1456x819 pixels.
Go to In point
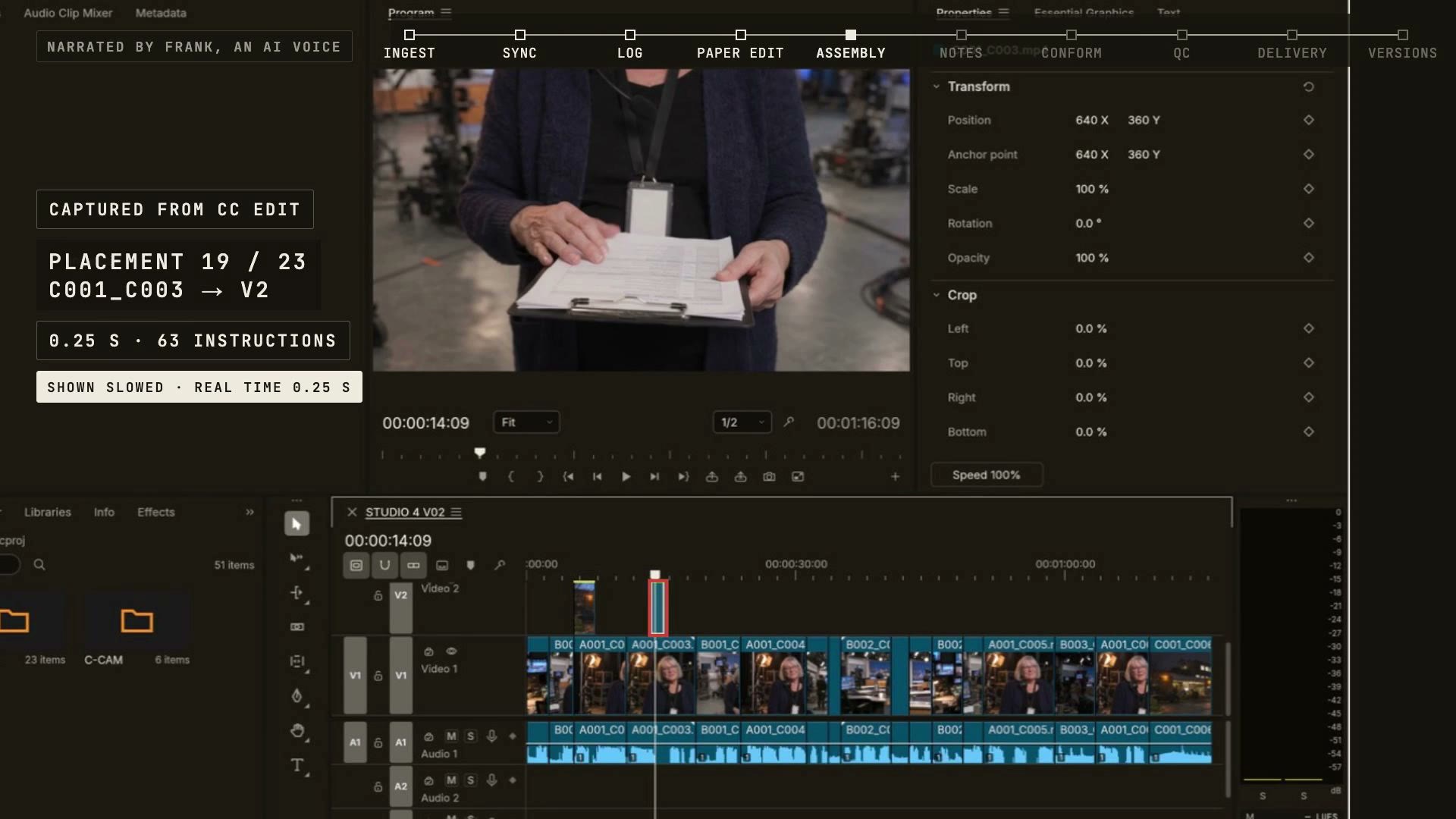point(568,476)
